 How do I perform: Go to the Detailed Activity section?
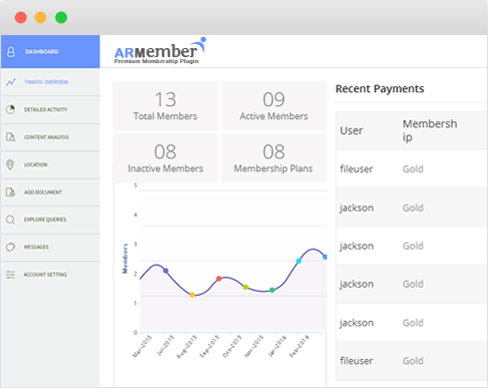(50, 109)
